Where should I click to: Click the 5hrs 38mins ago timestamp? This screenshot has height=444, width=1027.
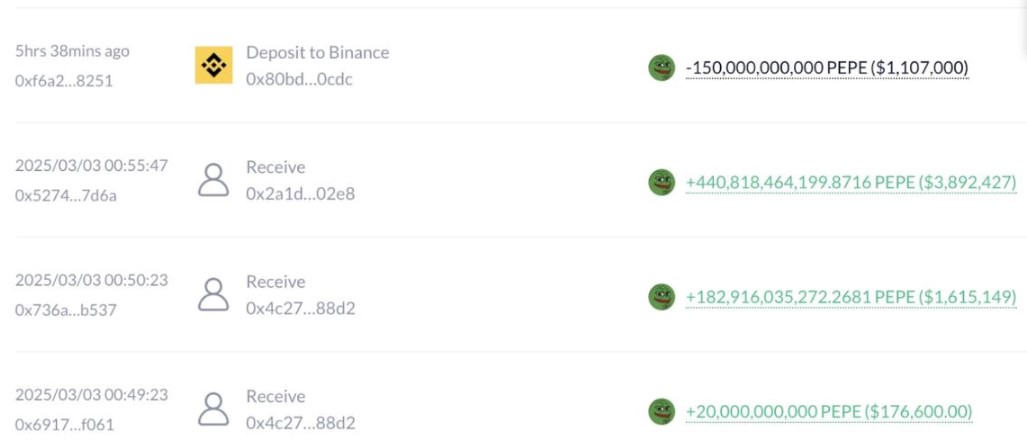point(72,51)
